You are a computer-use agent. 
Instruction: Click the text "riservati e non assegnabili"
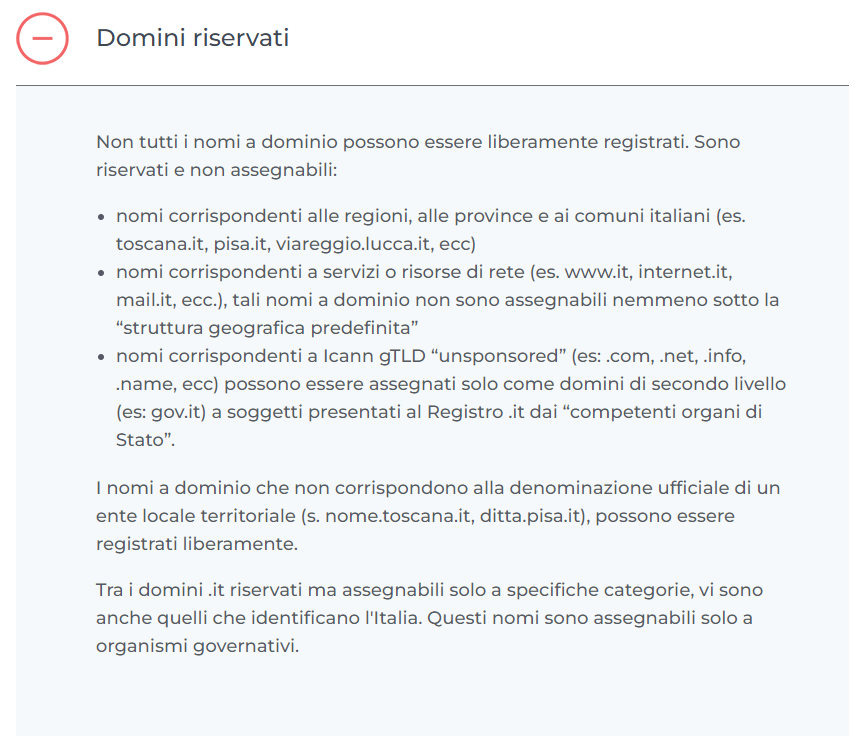point(217,170)
